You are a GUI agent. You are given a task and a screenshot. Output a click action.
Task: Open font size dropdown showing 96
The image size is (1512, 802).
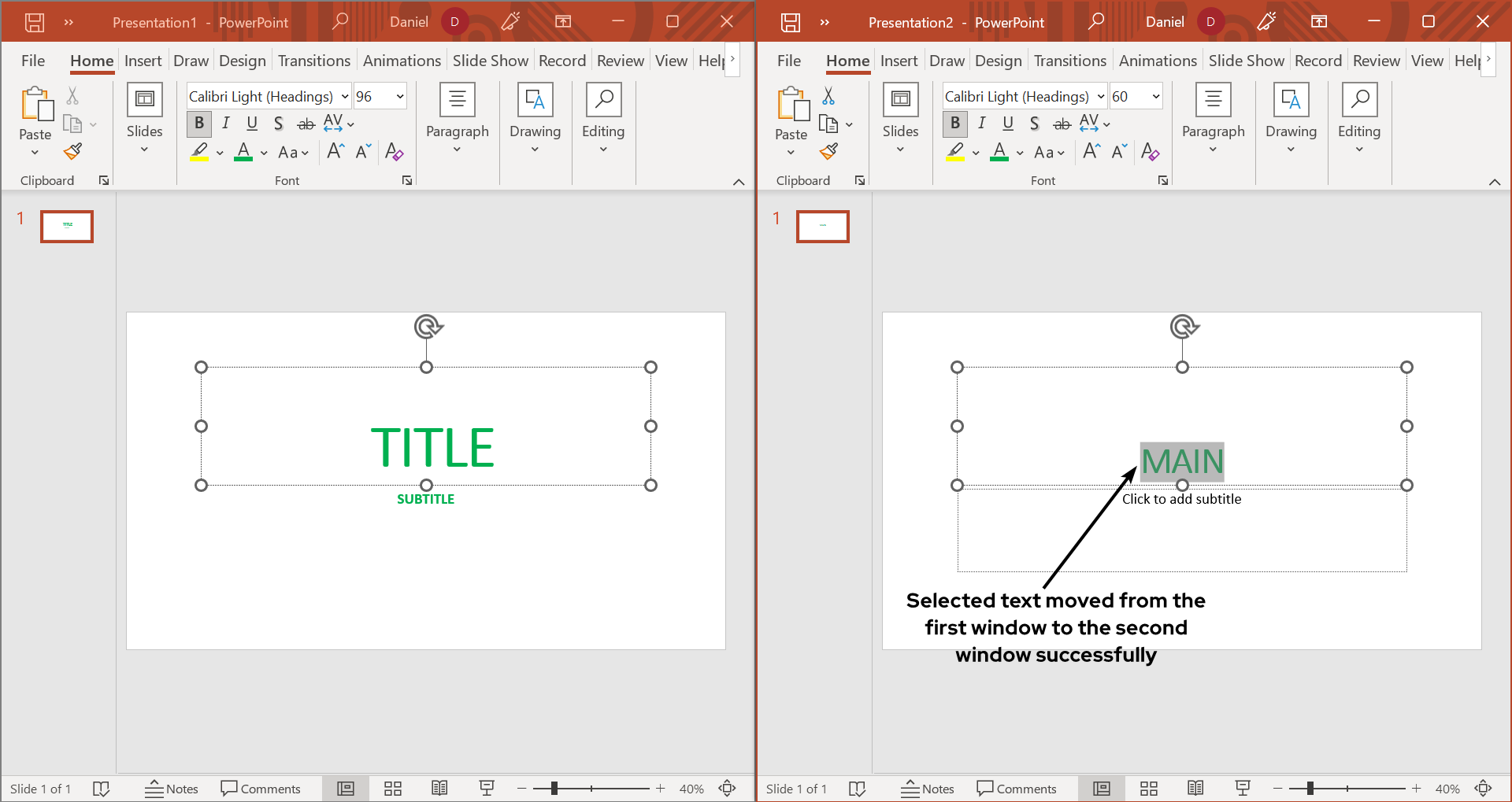click(400, 97)
